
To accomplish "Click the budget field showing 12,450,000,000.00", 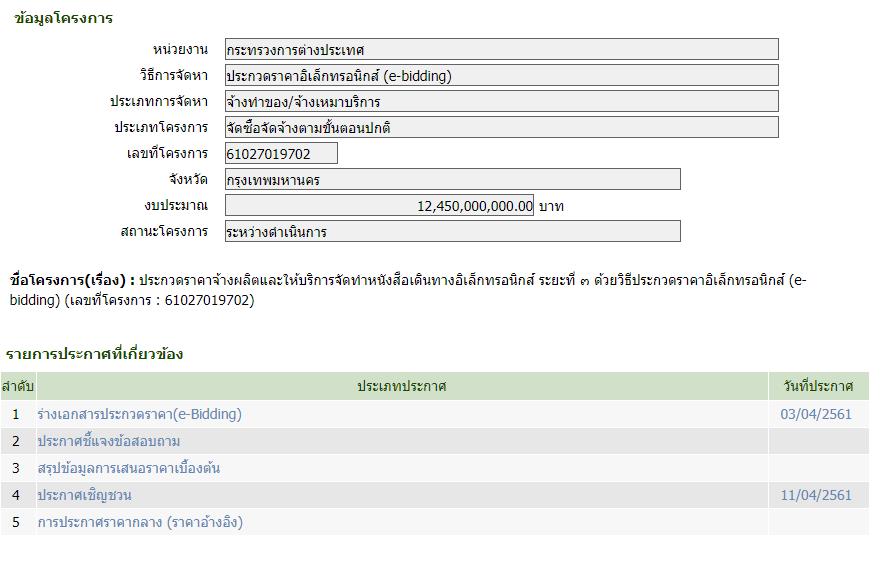I will coord(379,205).
